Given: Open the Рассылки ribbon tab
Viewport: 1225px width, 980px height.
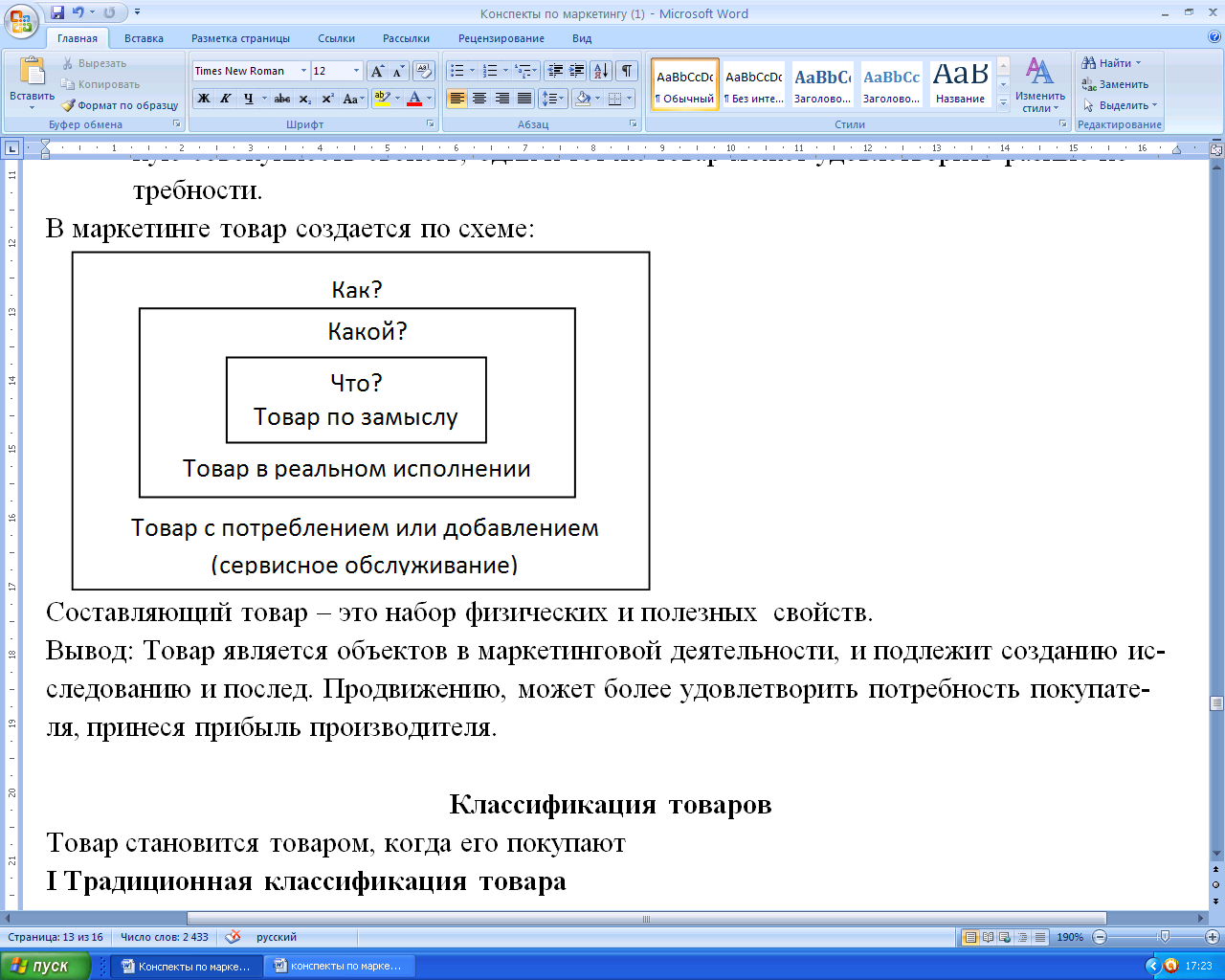Looking at the screenshot, I should point(406,38).
